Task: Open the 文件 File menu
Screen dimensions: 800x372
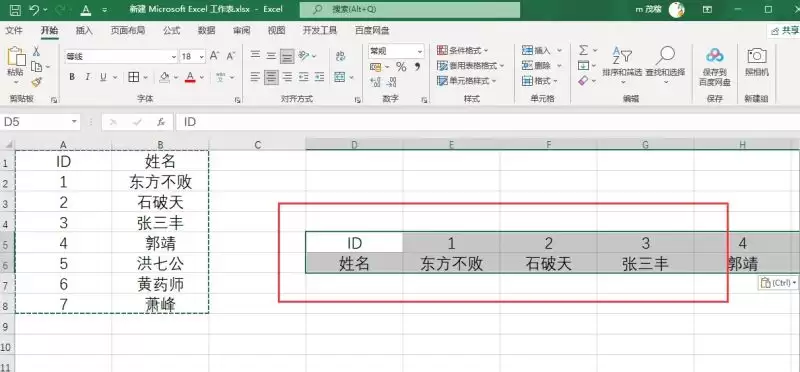Action: tap(14, 31)
